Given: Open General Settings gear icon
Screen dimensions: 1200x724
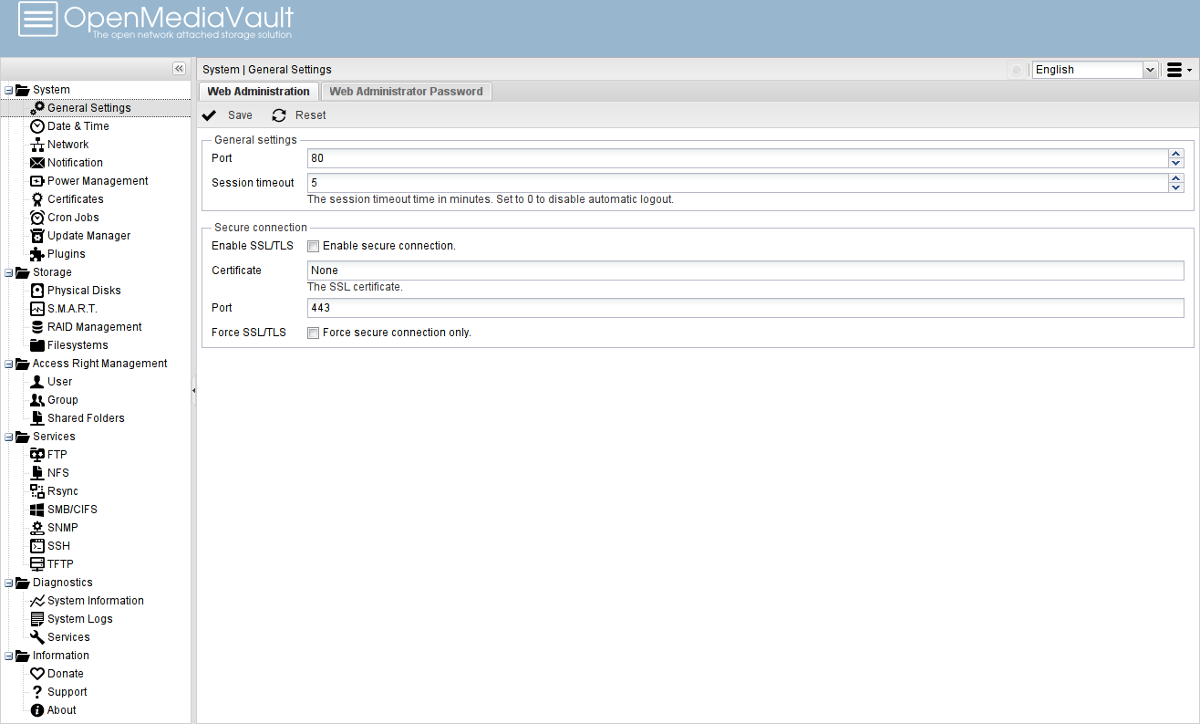Looking at the screenshot, I should coord(38,108).
